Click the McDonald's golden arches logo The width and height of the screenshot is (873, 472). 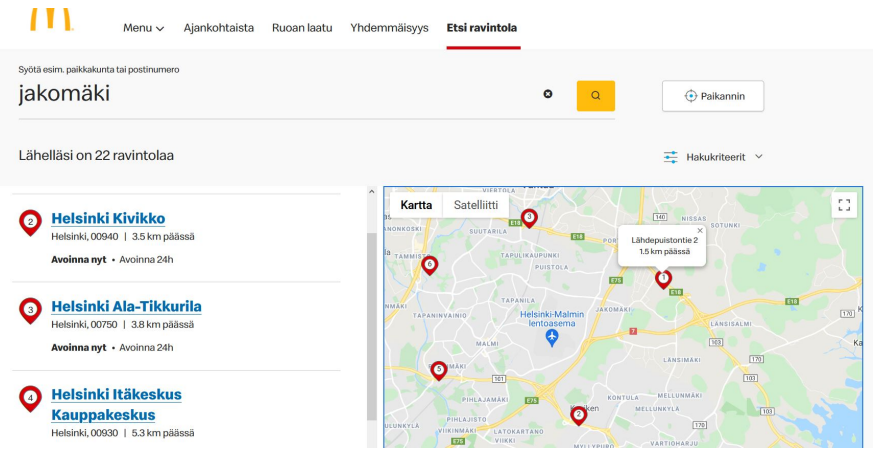click(x=51, y=19)
